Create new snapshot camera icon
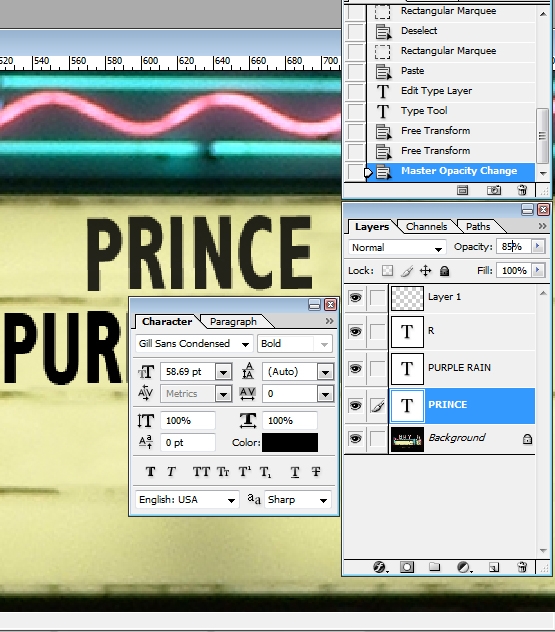Screen dimensions: 555x632 tap(494, 190)
